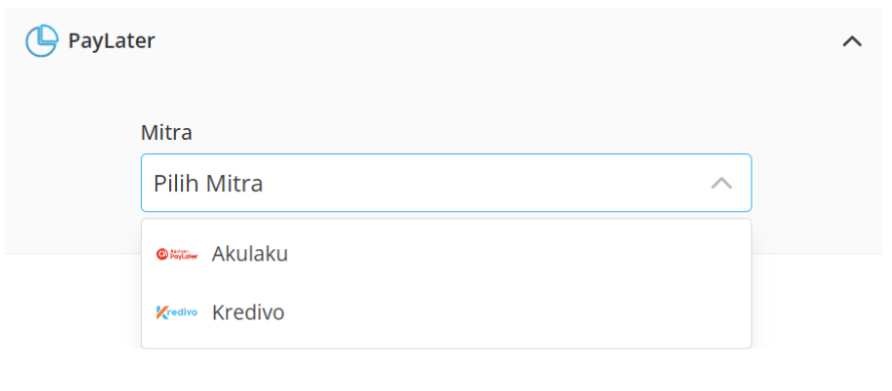892x391 pixels.
Task: Close the Pilih Mitra dropdown using its arrow
Action: pyautogui.click(x=721, y=183)
